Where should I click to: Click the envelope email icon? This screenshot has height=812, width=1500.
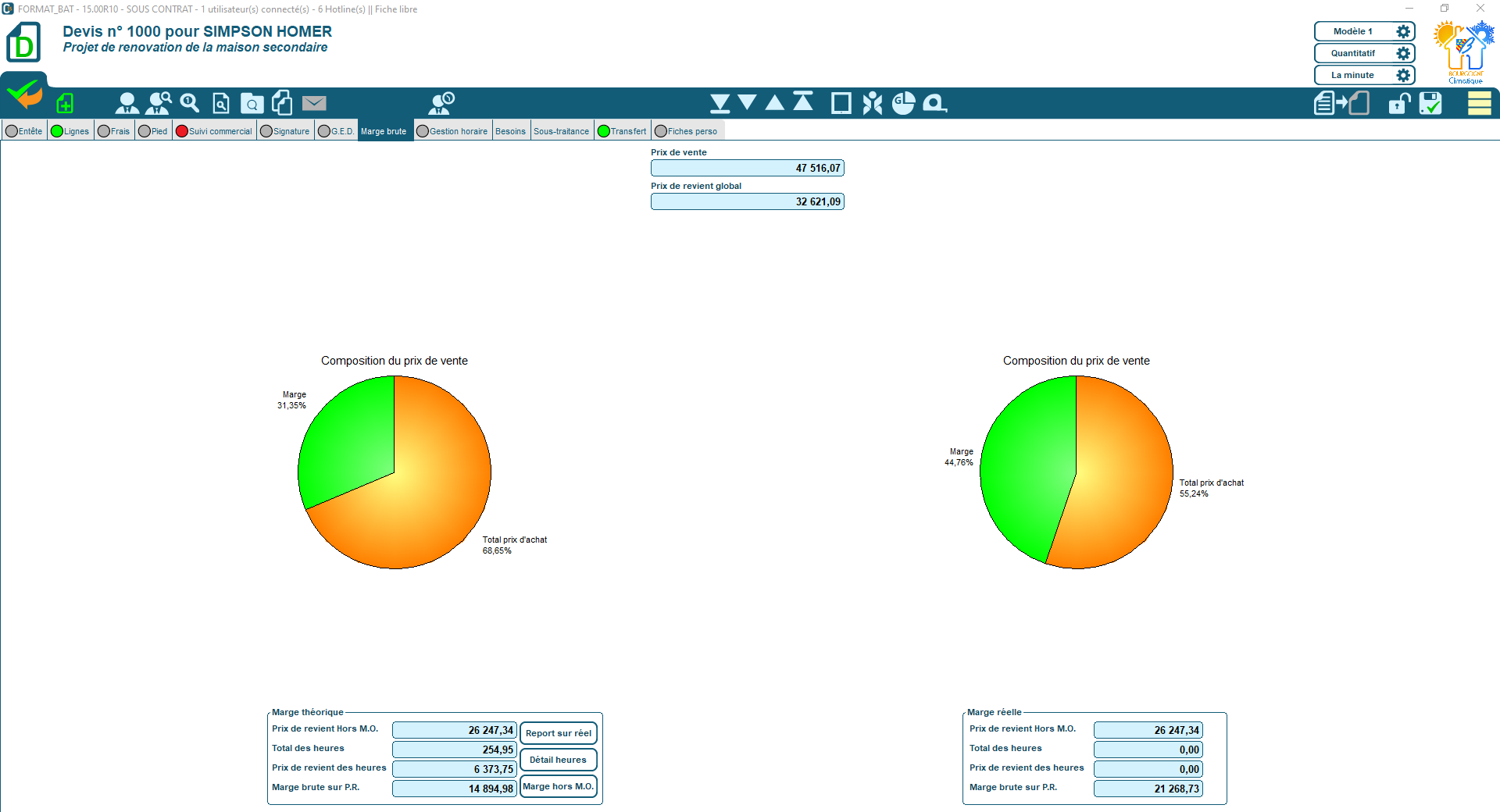(314, 103)
